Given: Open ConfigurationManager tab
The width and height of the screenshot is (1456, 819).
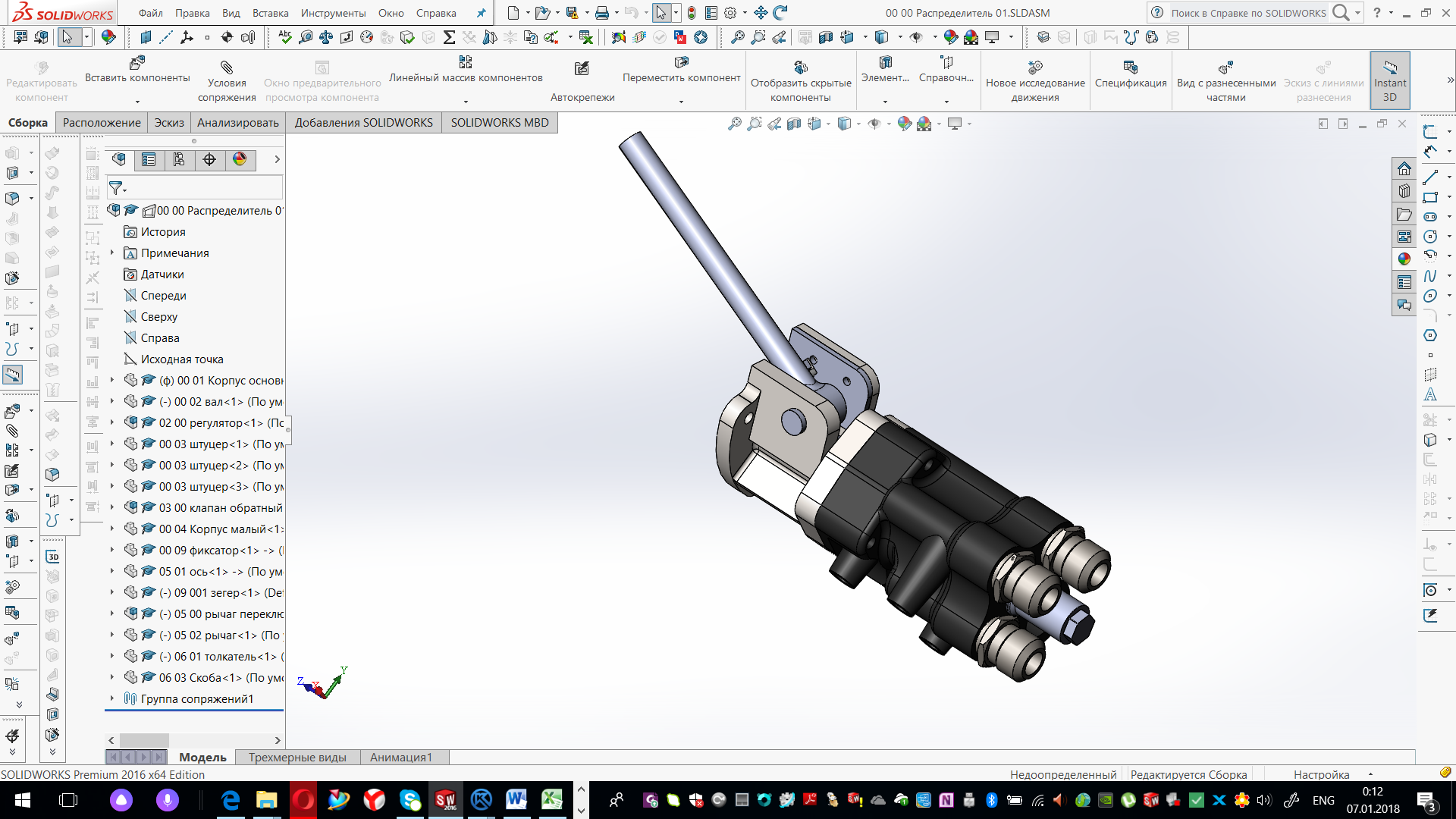Looking at the screenshot, I should [179, 159].
